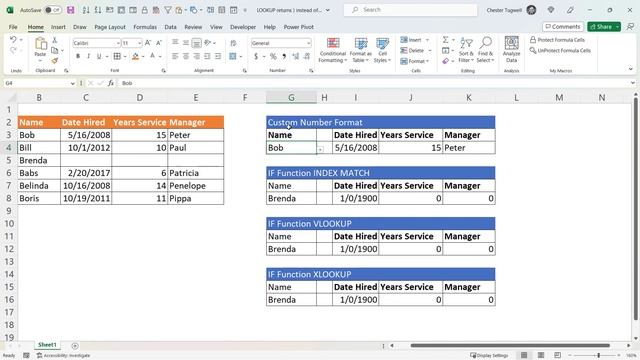The height and width of the screenshot is (360, 640).
Task: Open the File menu
Action: point(13,27)
